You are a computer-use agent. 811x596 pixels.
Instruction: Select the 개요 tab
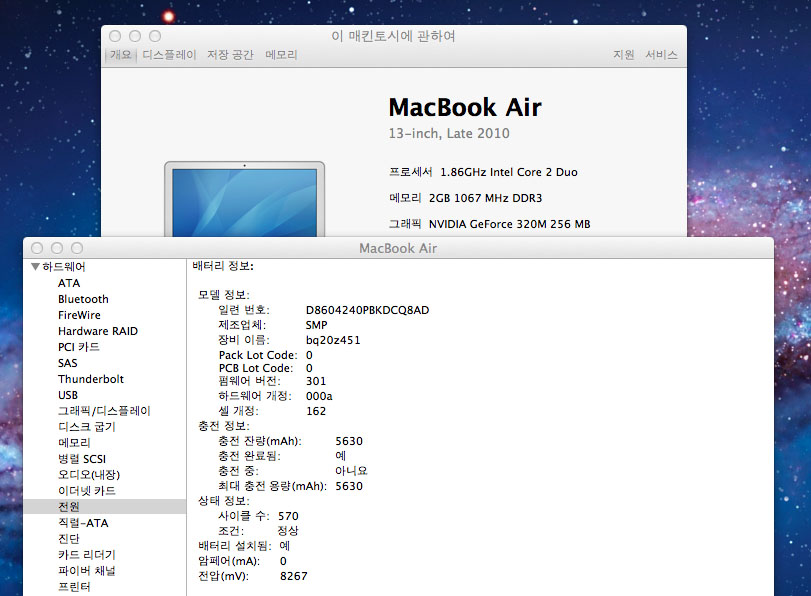[121, 55]
